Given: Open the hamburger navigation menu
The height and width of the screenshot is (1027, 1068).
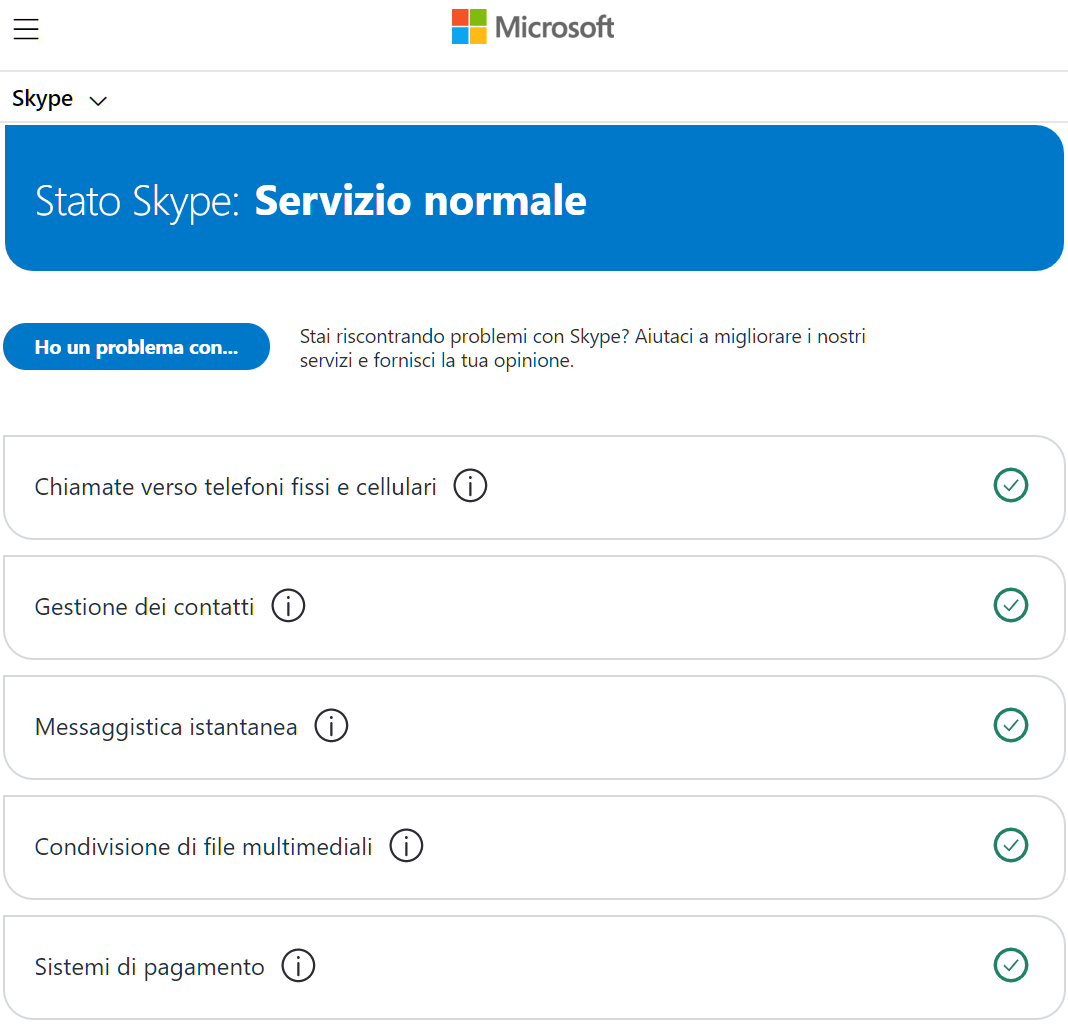Looking at the screenshot, I should pos(26,29).
